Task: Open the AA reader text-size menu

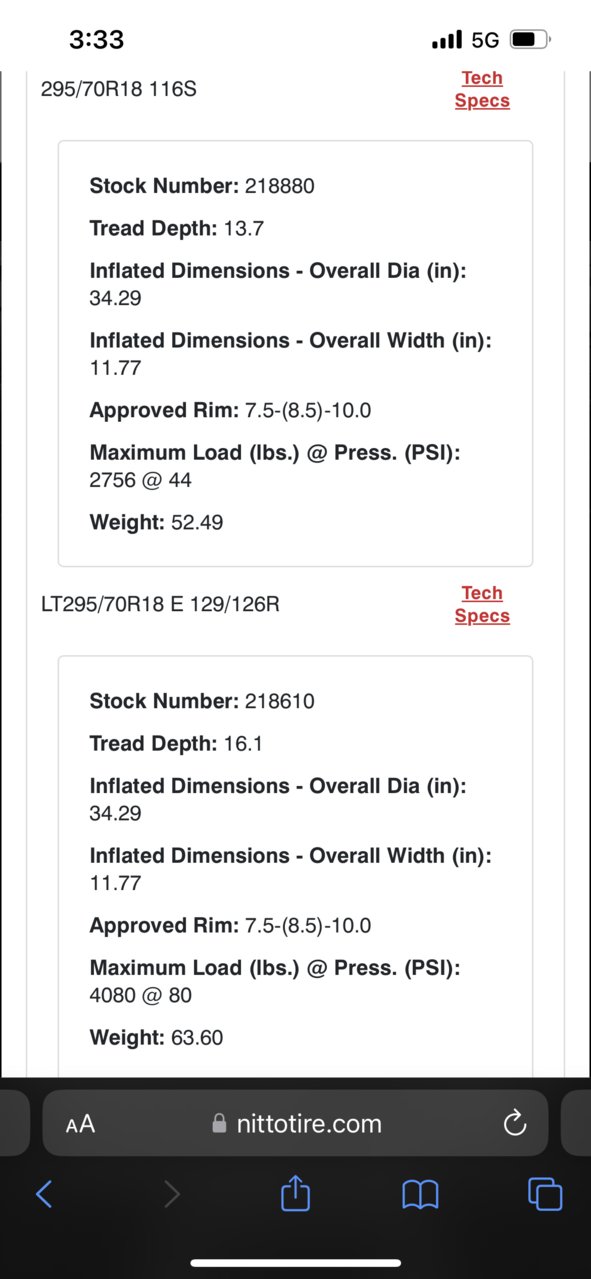Action: point(80,1124)
